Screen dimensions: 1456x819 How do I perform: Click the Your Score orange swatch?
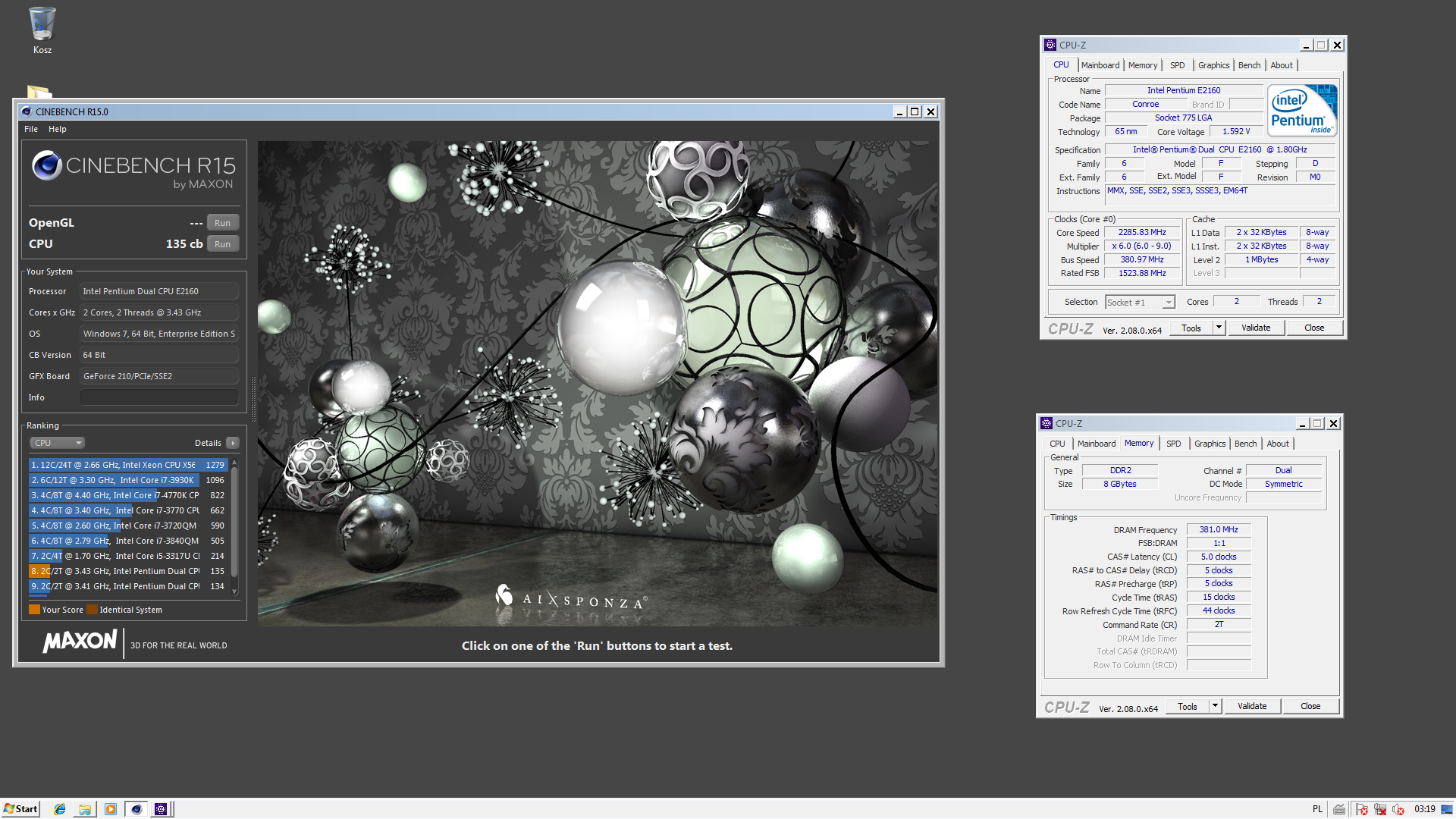click(34, 610)
